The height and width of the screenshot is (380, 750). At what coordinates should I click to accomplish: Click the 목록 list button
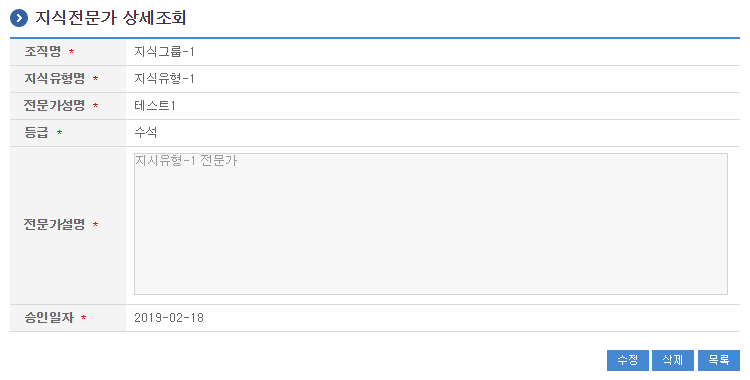718,360
